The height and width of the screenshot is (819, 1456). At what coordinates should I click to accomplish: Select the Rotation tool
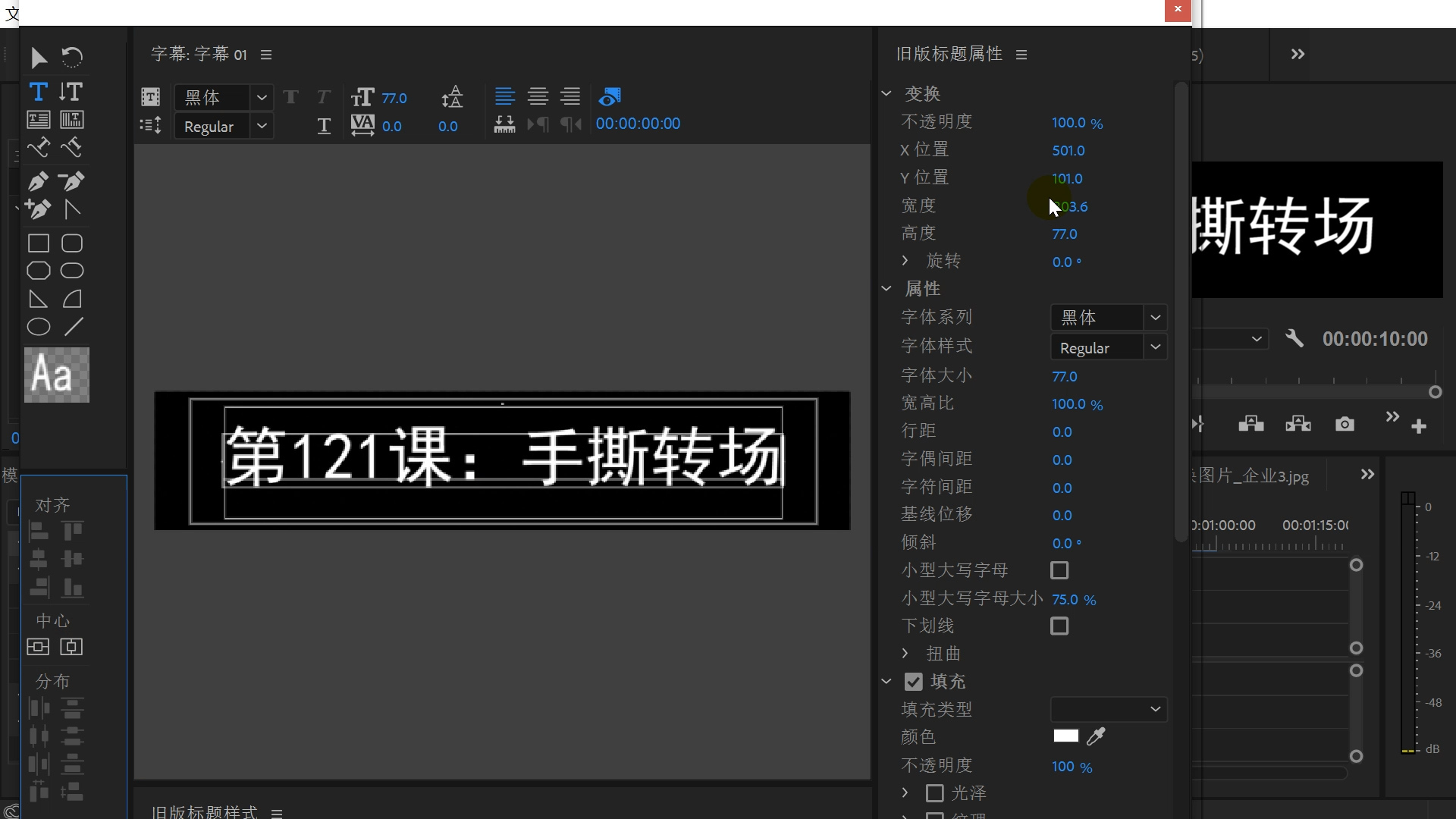click(x=72, y=58)
